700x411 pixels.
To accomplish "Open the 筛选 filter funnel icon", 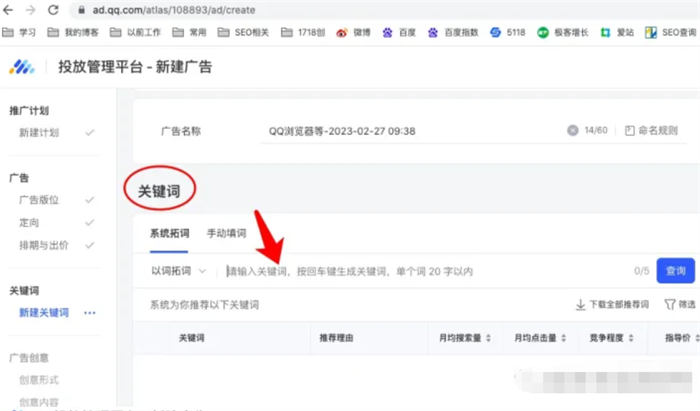I will 669,304.
